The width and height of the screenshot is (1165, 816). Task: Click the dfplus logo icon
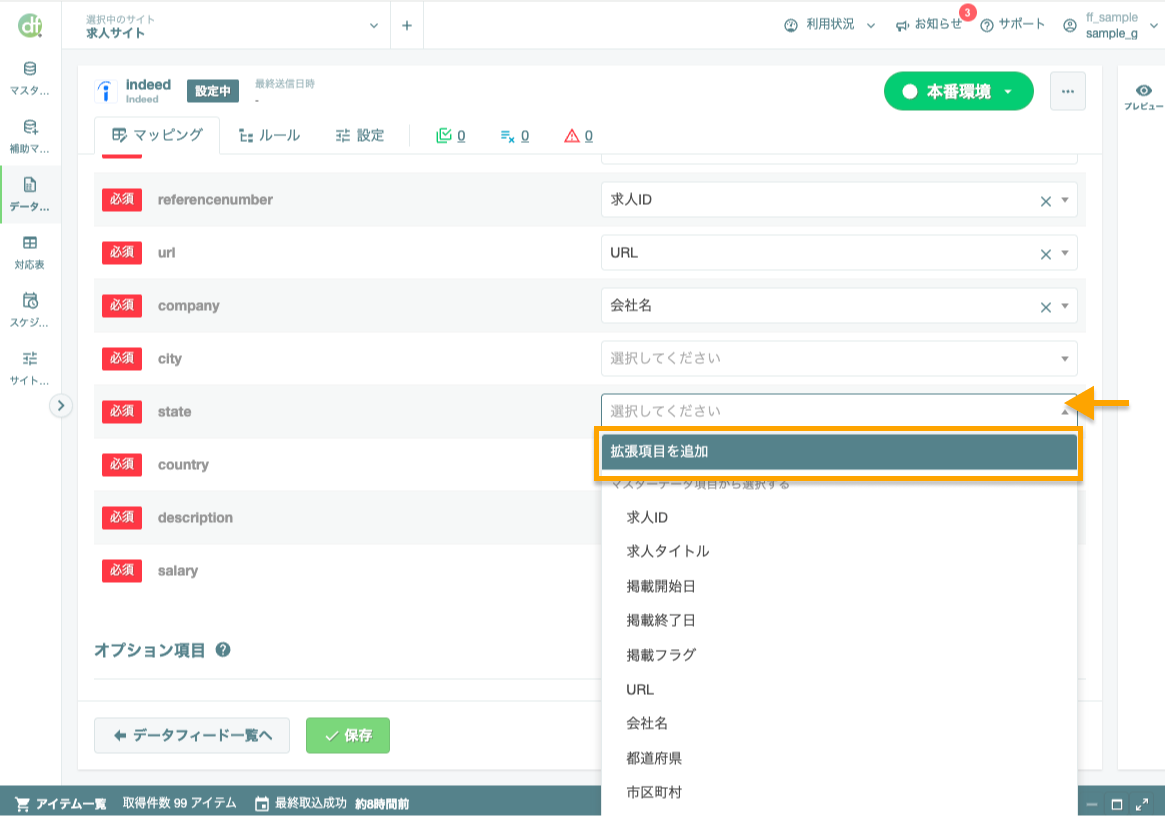pos(30,25)
